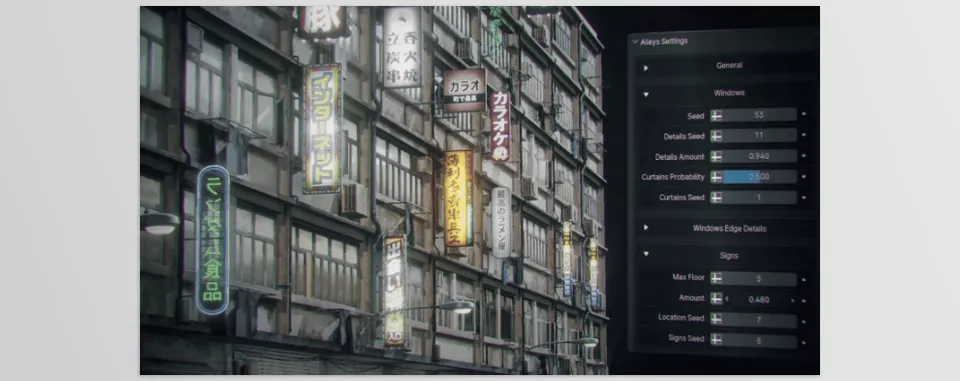Click the 'Signs Seed' label text
The width and height of the screenshot is (960, 381).
pyautogui.click(x=686, y=338)
